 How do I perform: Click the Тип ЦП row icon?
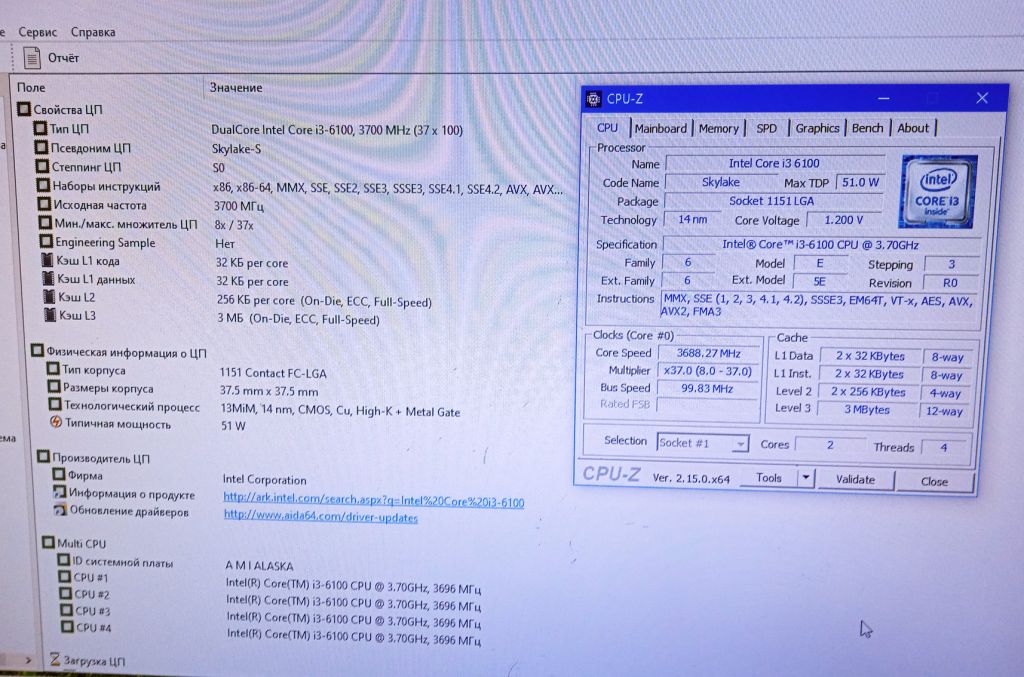40,128
